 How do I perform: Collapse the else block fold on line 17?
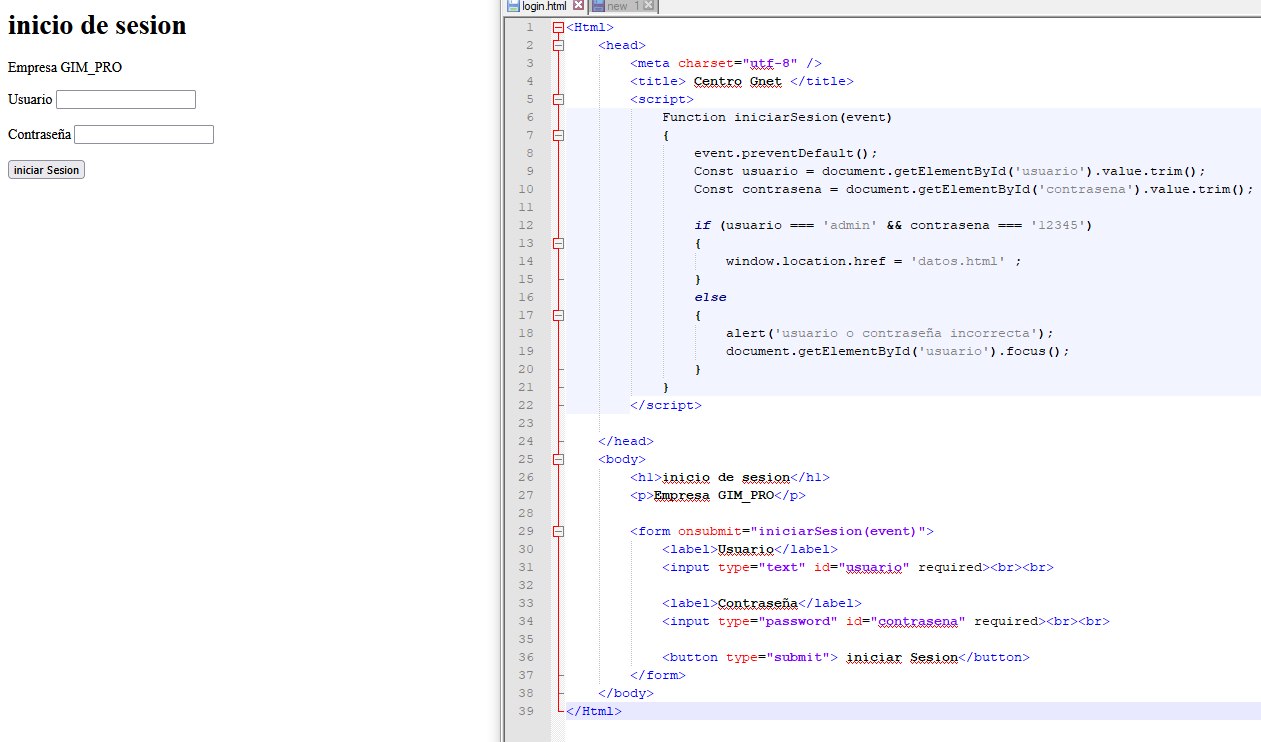(558, 316)
